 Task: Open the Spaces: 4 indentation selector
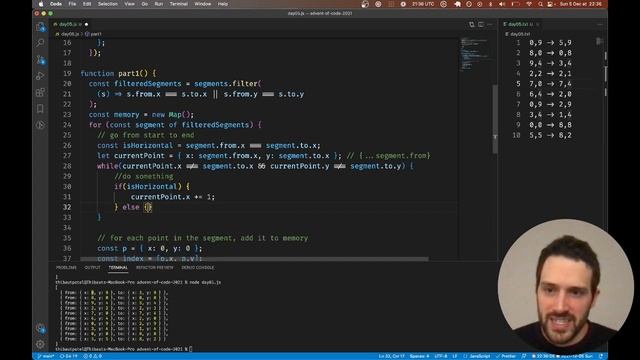[x=419, y=356]
